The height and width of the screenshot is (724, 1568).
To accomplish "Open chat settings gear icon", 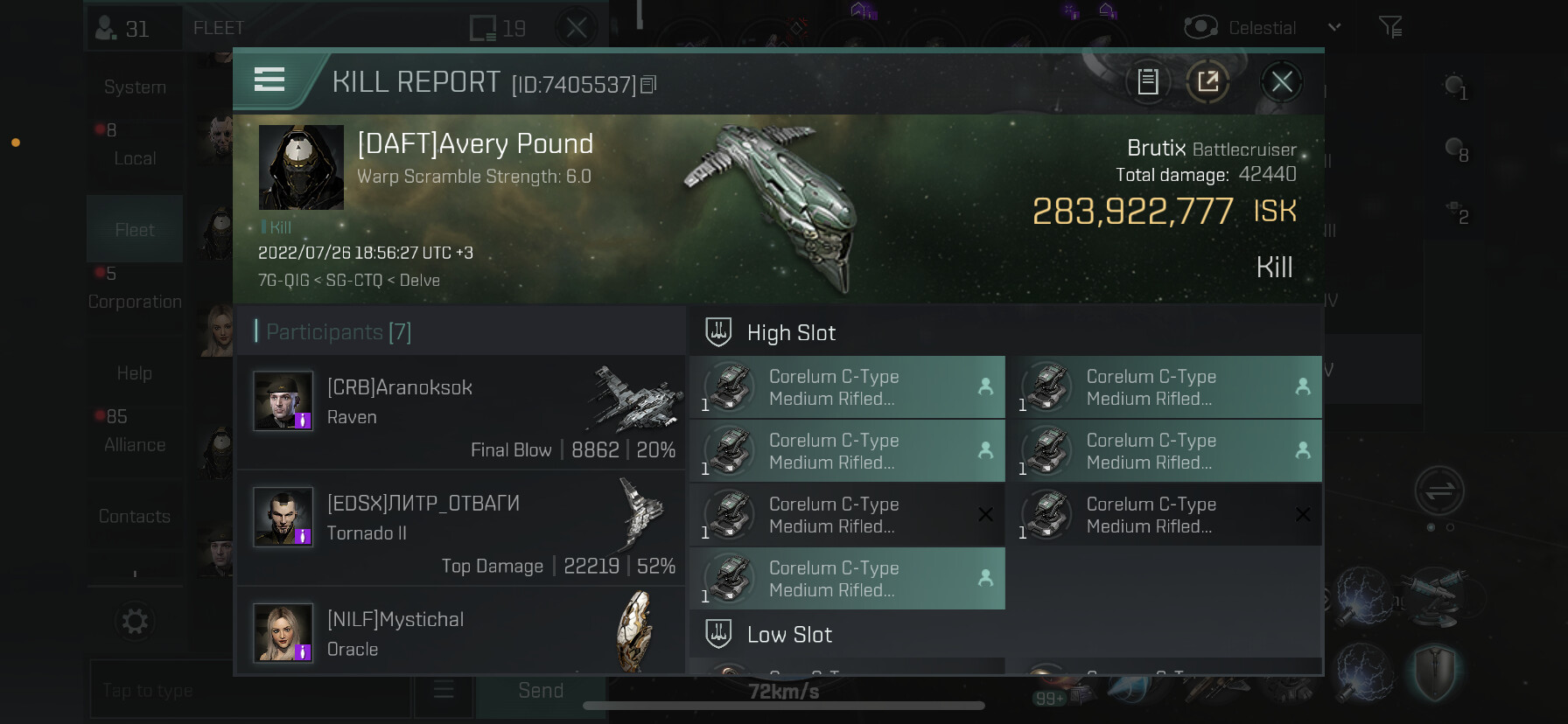I will (135, 622).
